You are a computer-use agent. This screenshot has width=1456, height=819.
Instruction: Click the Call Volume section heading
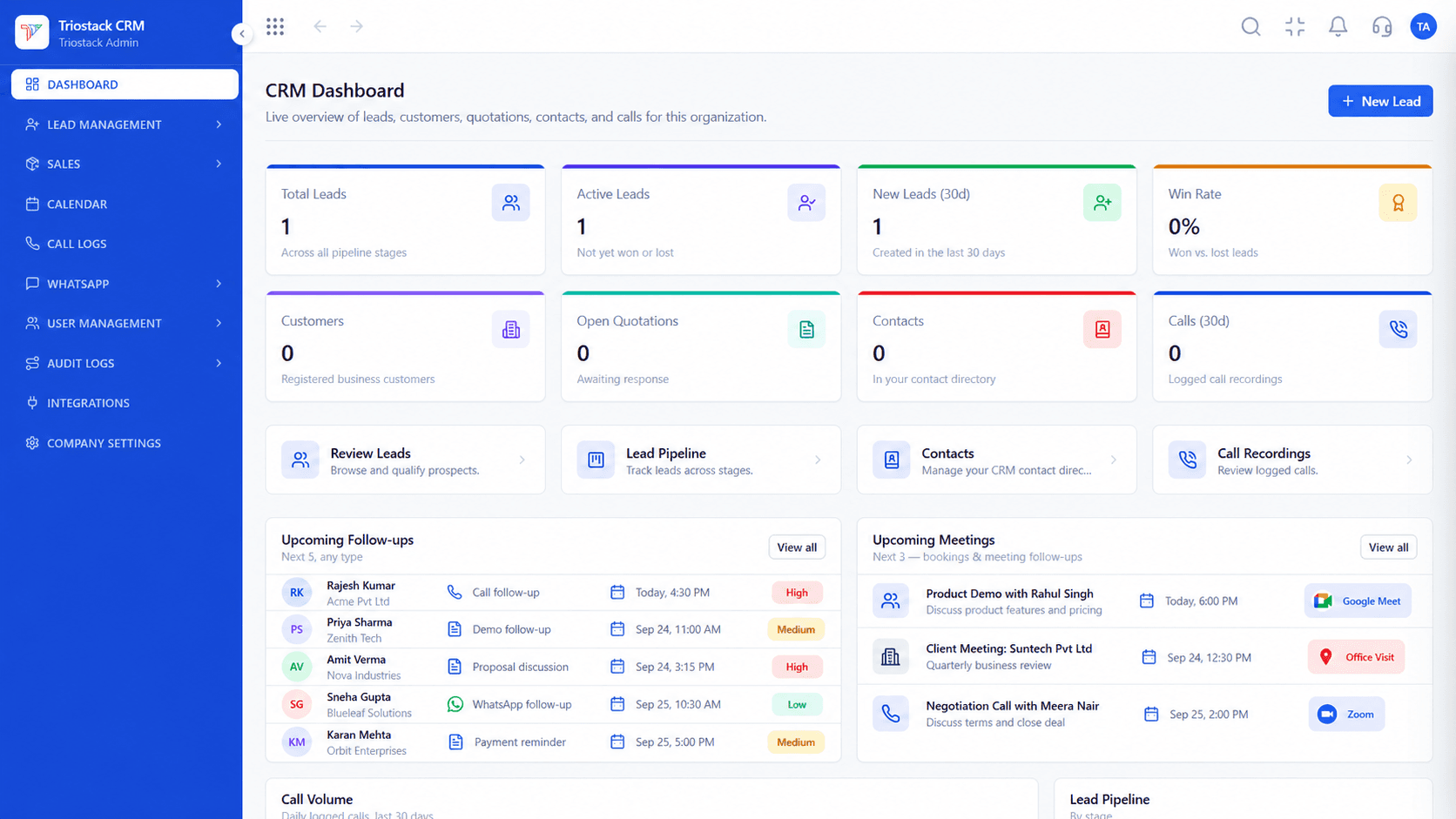tap(317, 799)
